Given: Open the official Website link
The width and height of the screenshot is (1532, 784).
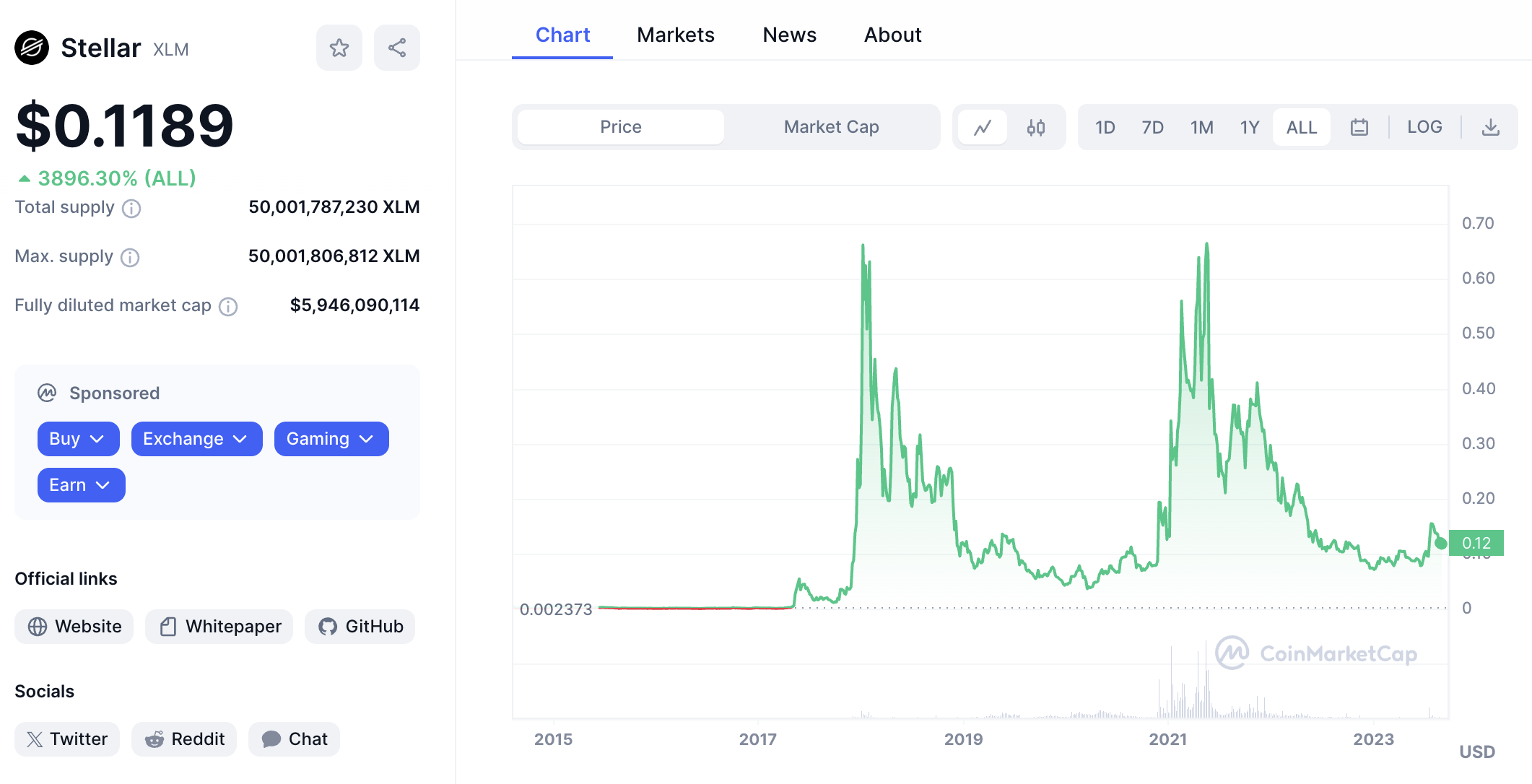Looking at the screenshot, I should pos(74,627).
